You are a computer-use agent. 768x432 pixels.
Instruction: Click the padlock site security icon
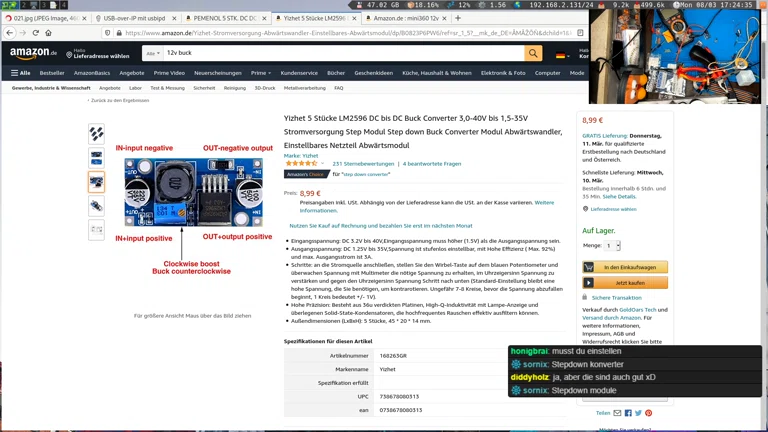coord(119,33)
